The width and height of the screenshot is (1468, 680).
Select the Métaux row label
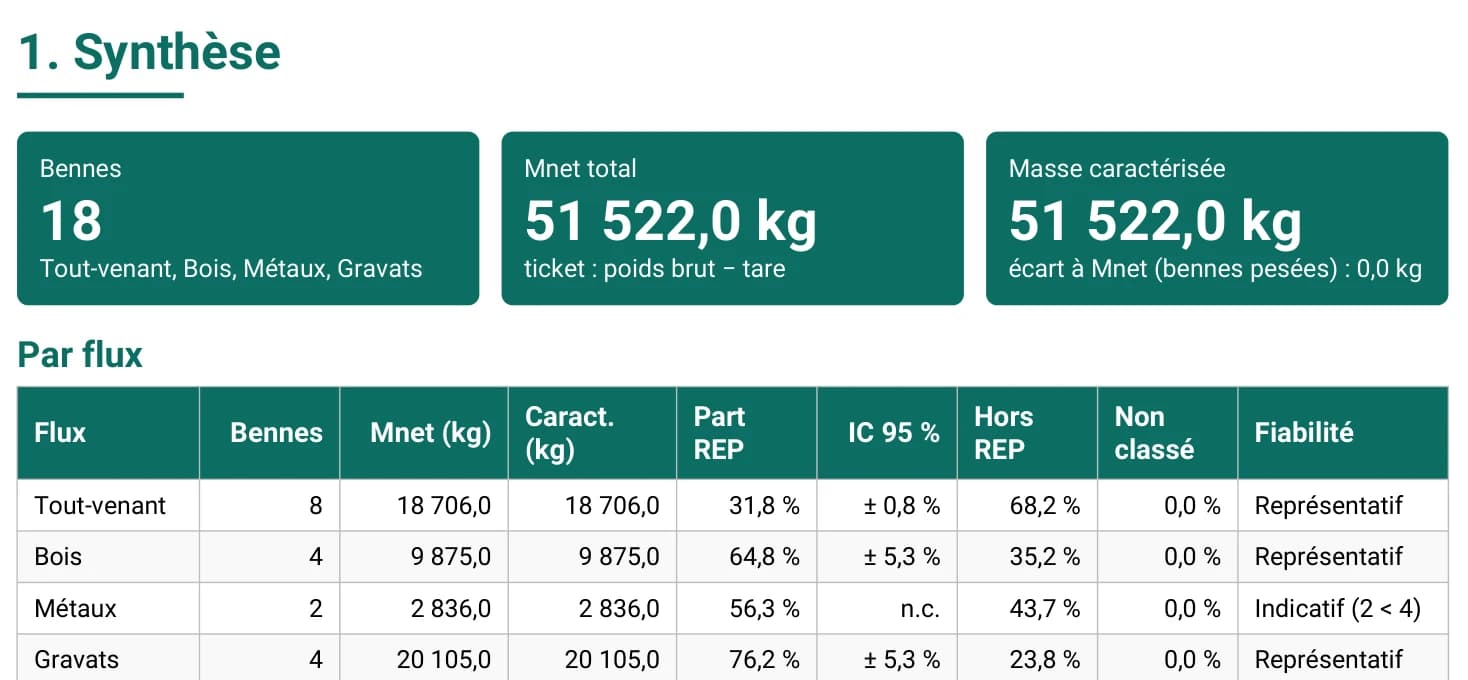point(76,608)
